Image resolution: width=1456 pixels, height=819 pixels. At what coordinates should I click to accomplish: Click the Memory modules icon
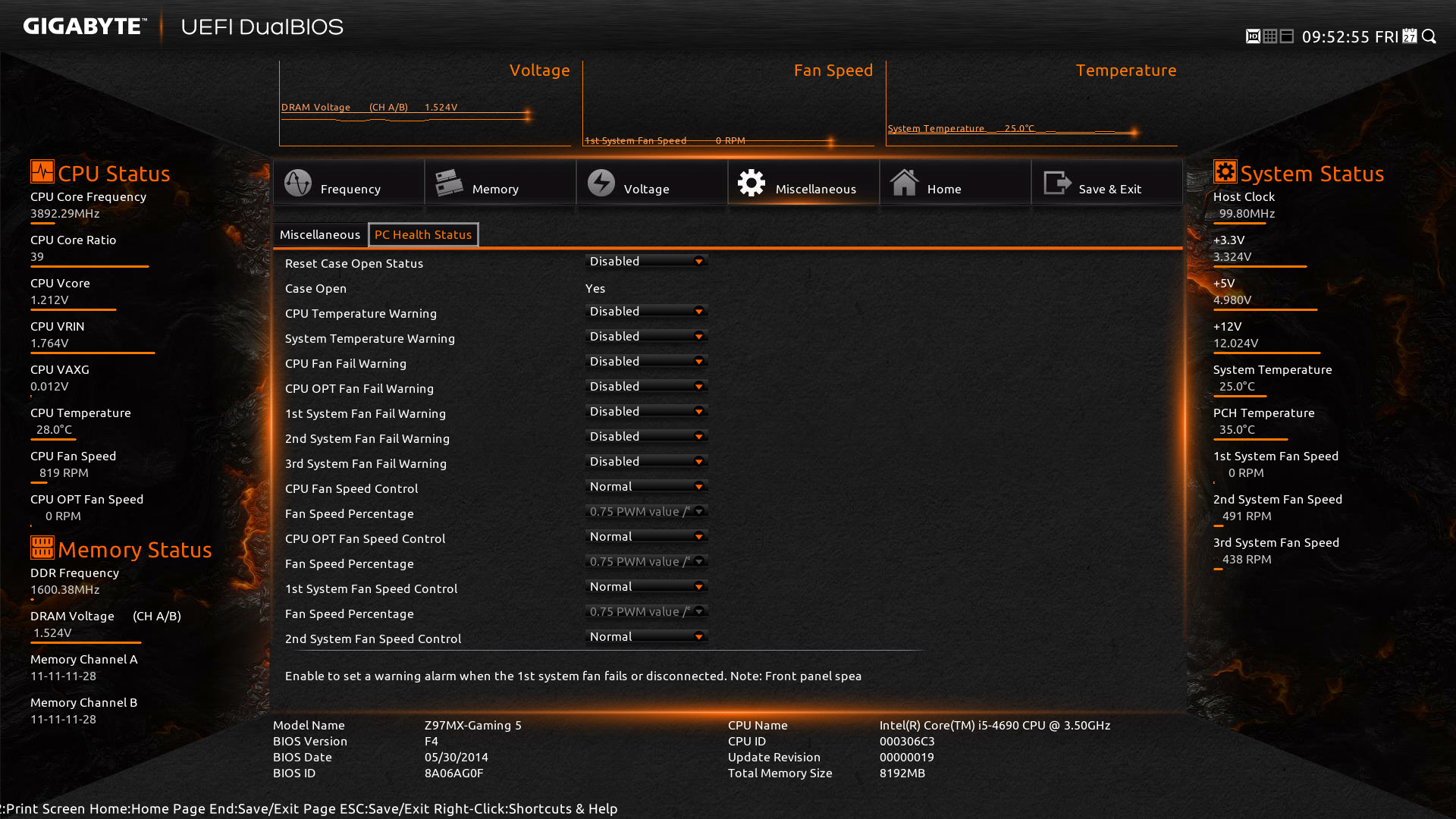[449, 183]
